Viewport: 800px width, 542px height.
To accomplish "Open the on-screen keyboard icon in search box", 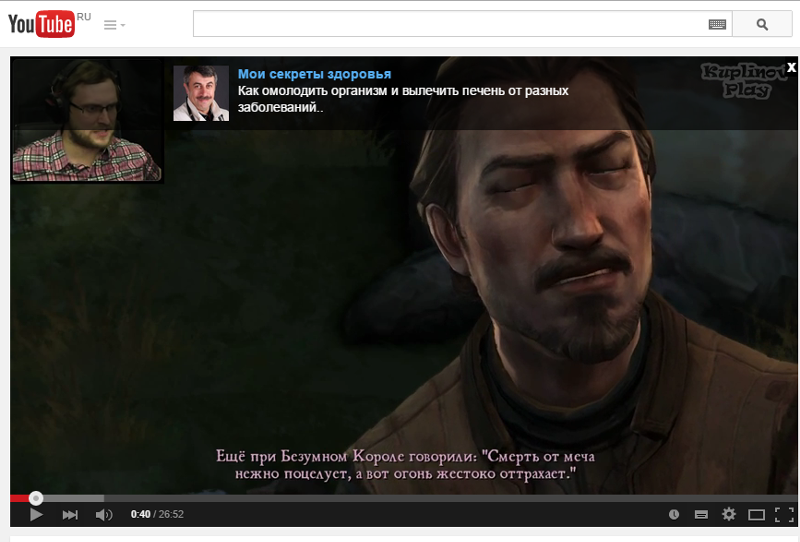I will click(x=717, y=24).
